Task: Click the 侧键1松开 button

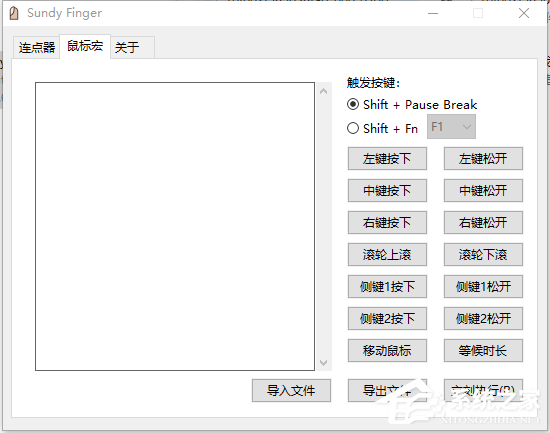Action: (483, 286)
